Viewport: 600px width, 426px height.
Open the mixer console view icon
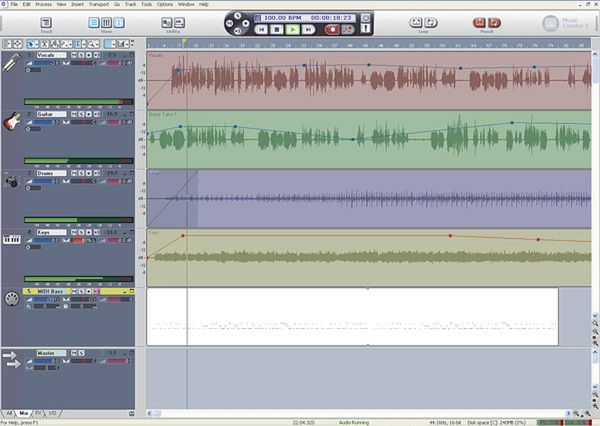point(106,23)
